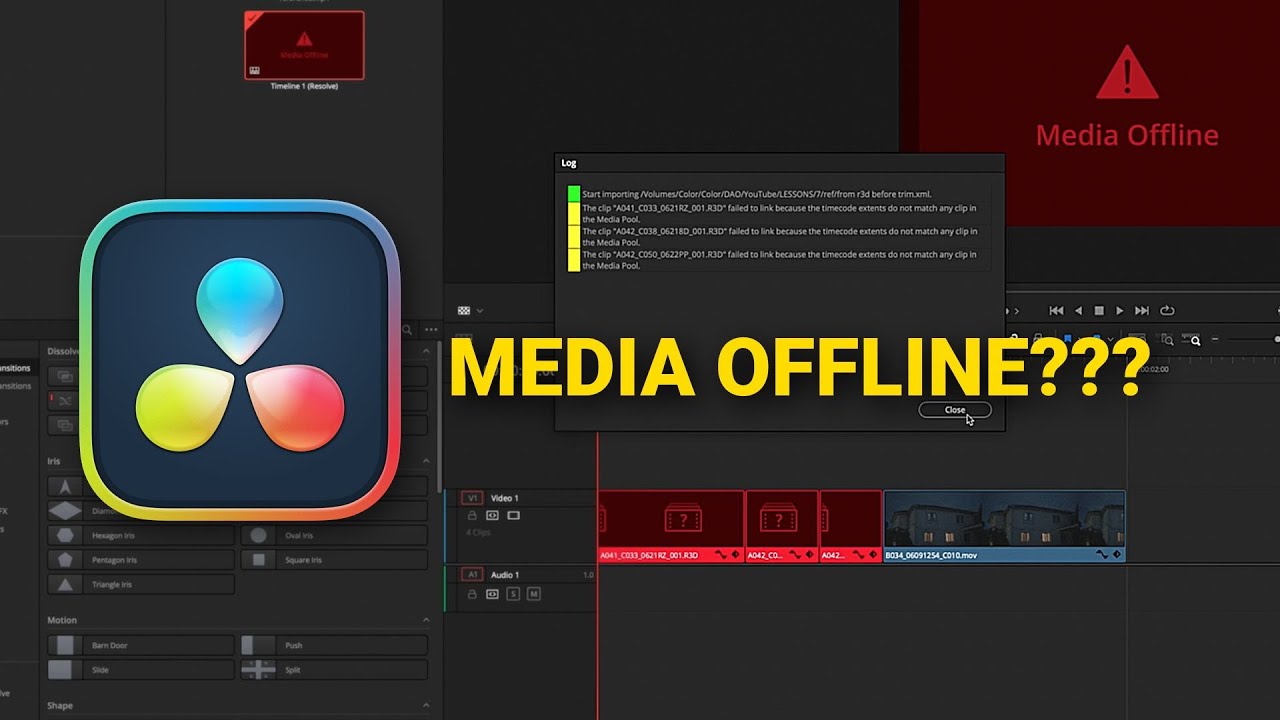Mute the Audio 1 track
The height and width of the screenshot is (720, 1280).
[x=534, y=594]
